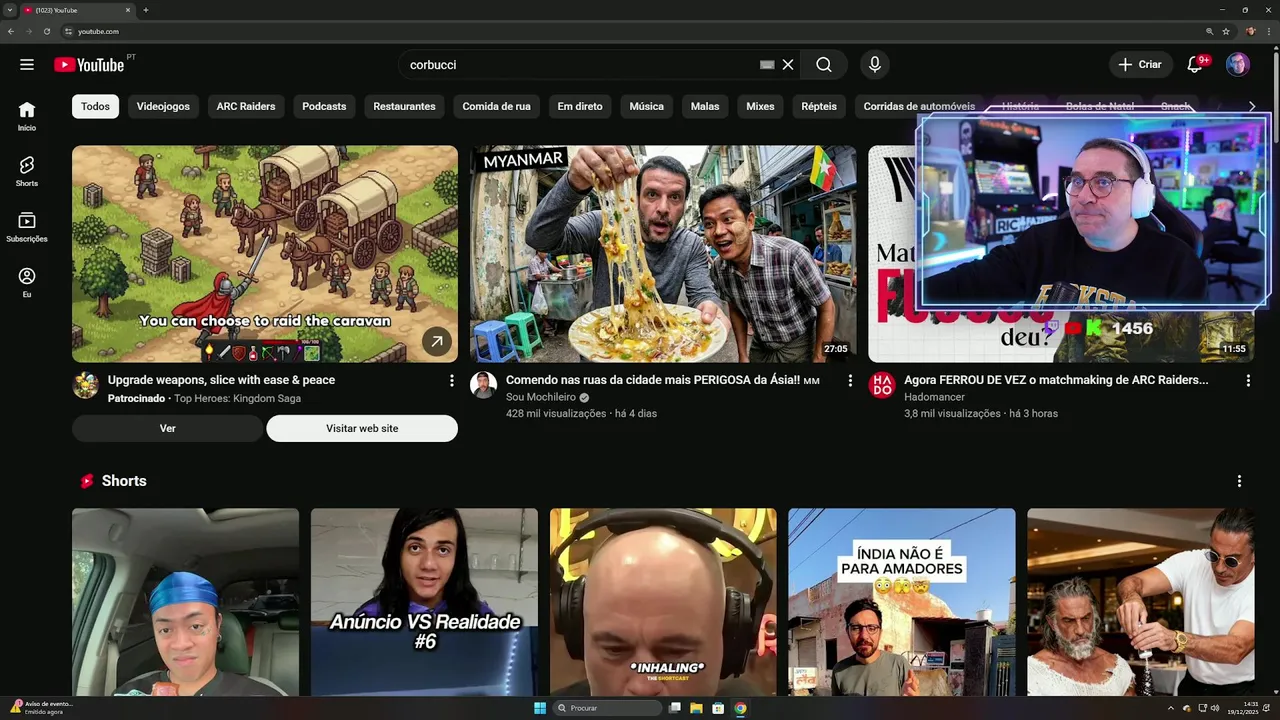The image size is (1280, 720).
Task: Click the YouTube logo
Action: [89, 64]
